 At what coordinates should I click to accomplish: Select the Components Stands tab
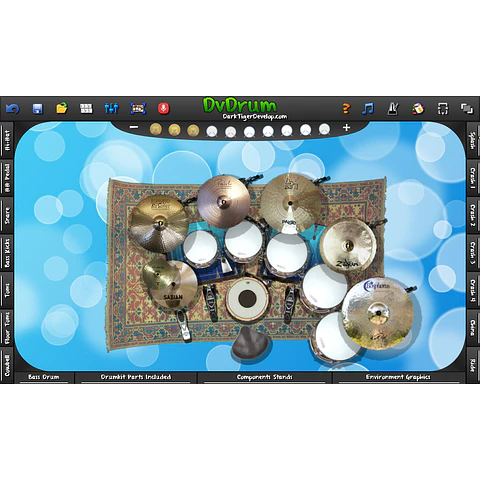coord(265,377)
